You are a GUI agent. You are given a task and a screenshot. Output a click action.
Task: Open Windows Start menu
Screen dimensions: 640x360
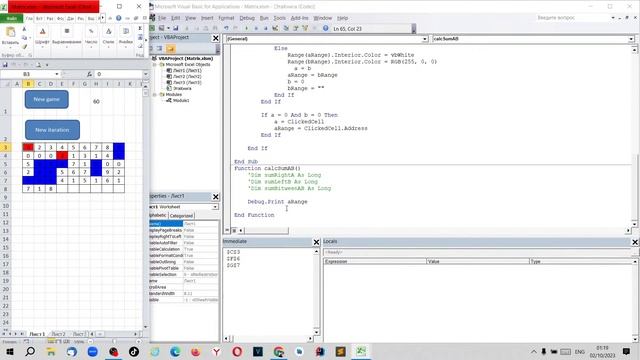tap(9, 351)
